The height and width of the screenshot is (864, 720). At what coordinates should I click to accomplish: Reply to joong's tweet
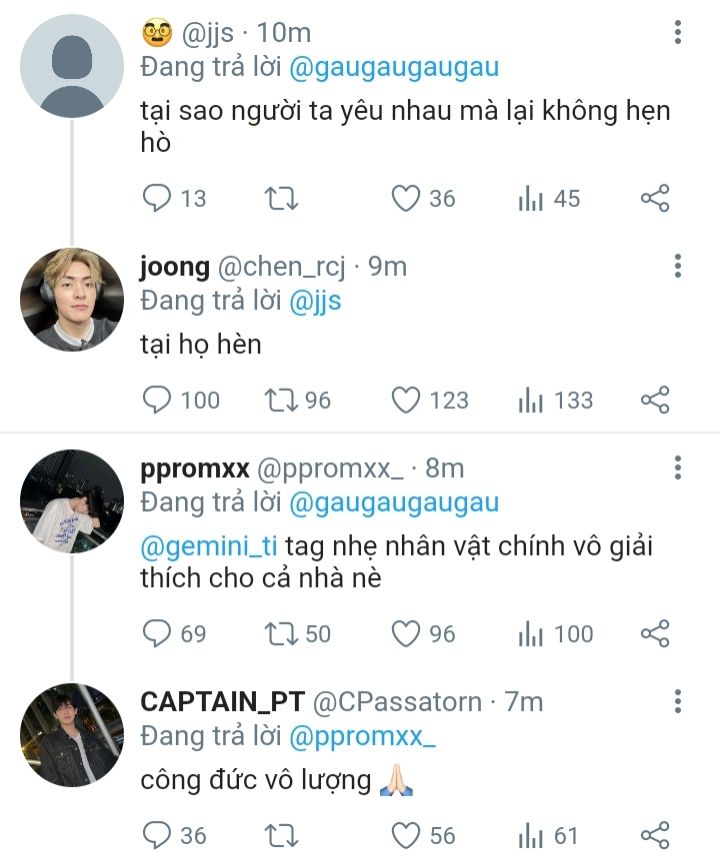tap(157, 401)
